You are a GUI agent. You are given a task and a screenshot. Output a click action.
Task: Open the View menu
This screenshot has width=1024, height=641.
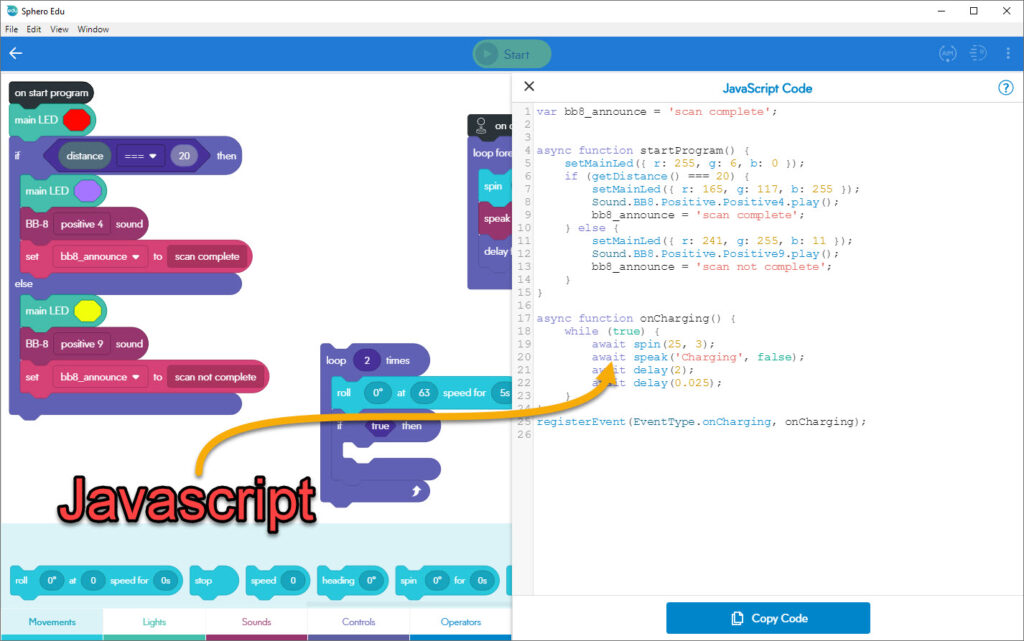click(x=59, y=29)
